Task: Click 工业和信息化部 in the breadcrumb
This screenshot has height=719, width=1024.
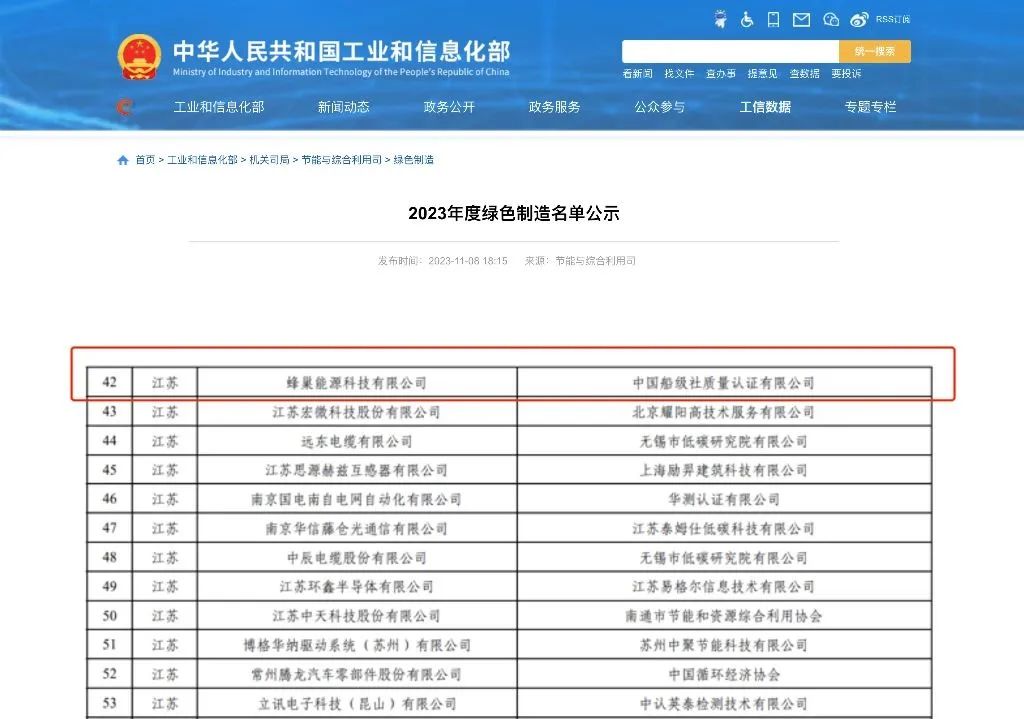Action: click(x=202, y=160)
